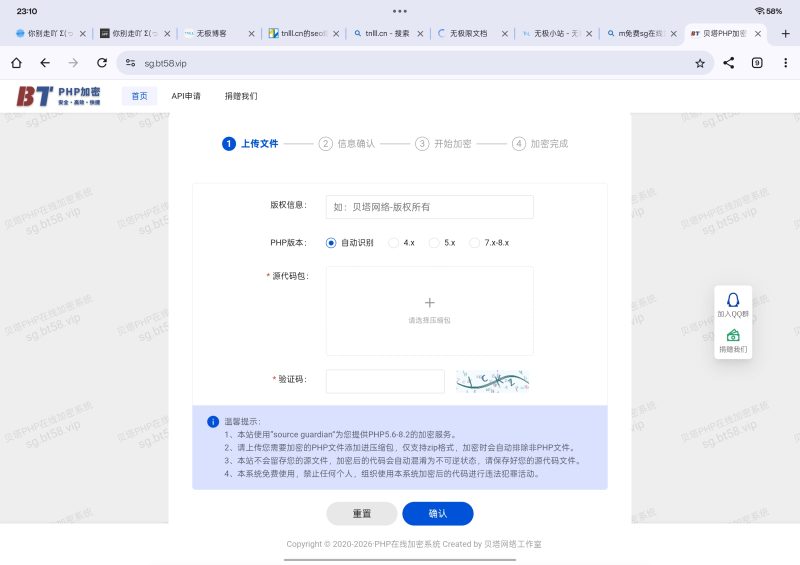Tap the three dots at top center
Screen dimensions: 800x565
400,11
